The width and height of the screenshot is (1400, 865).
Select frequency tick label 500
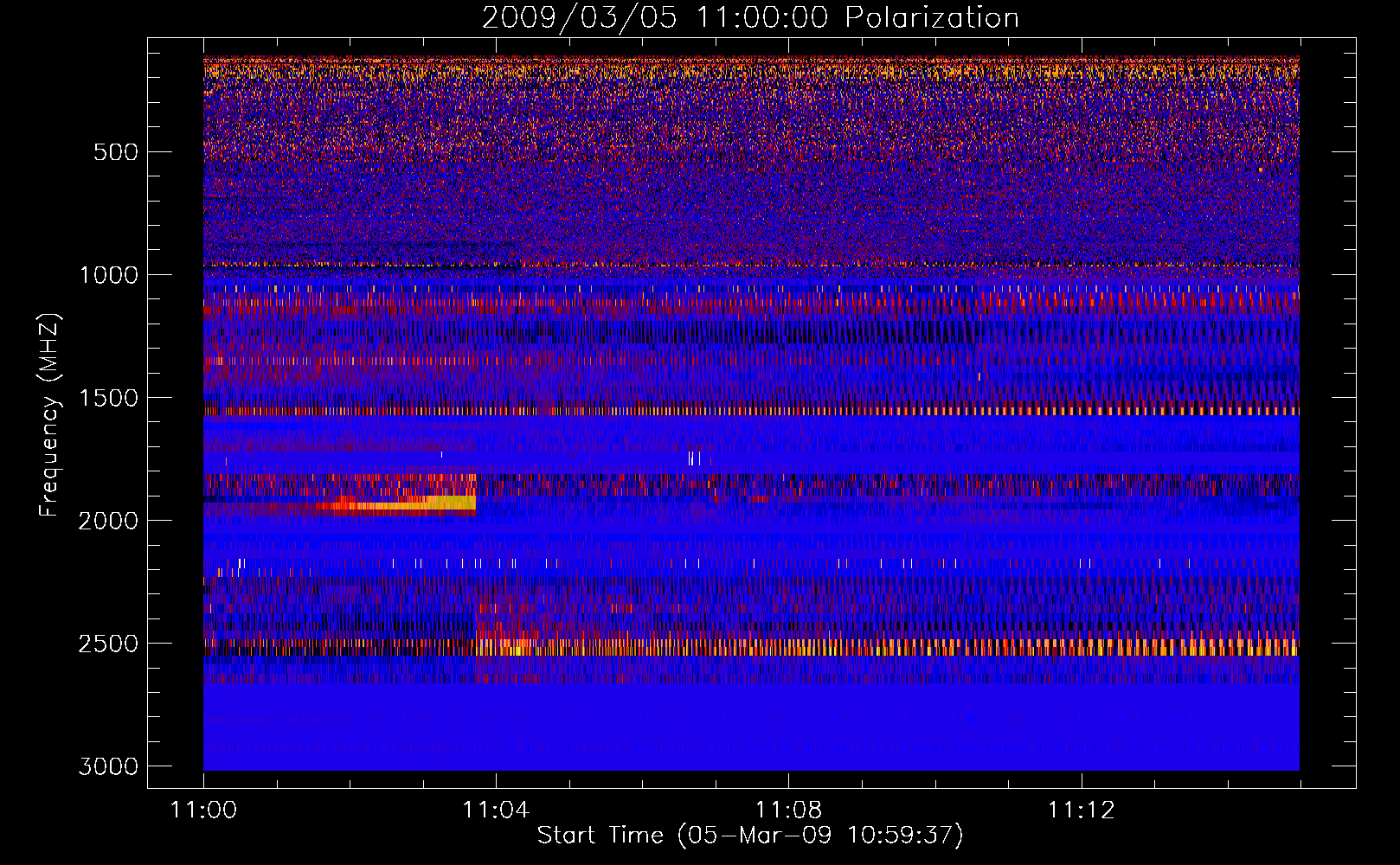tap(116, 152)
